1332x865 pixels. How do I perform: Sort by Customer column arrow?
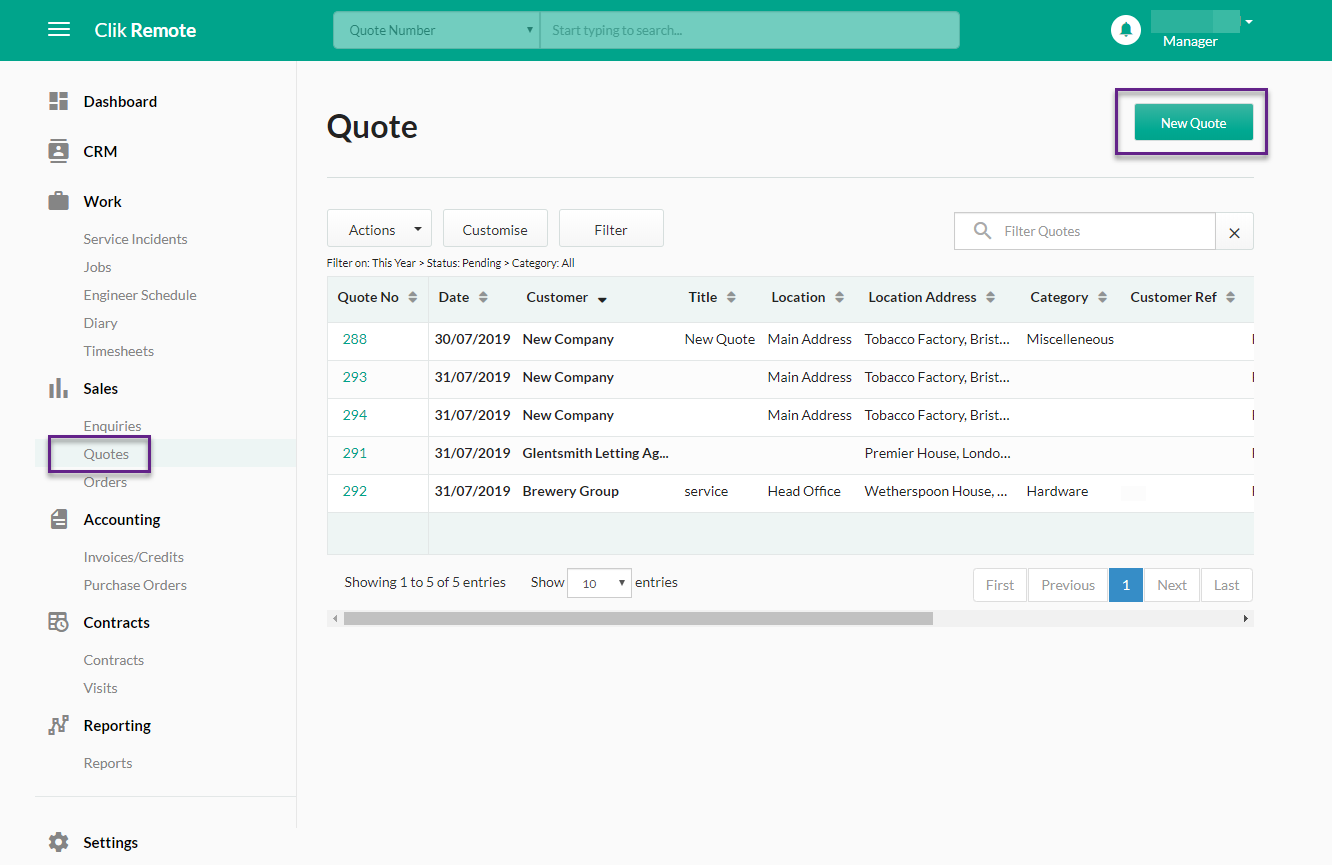602,299
